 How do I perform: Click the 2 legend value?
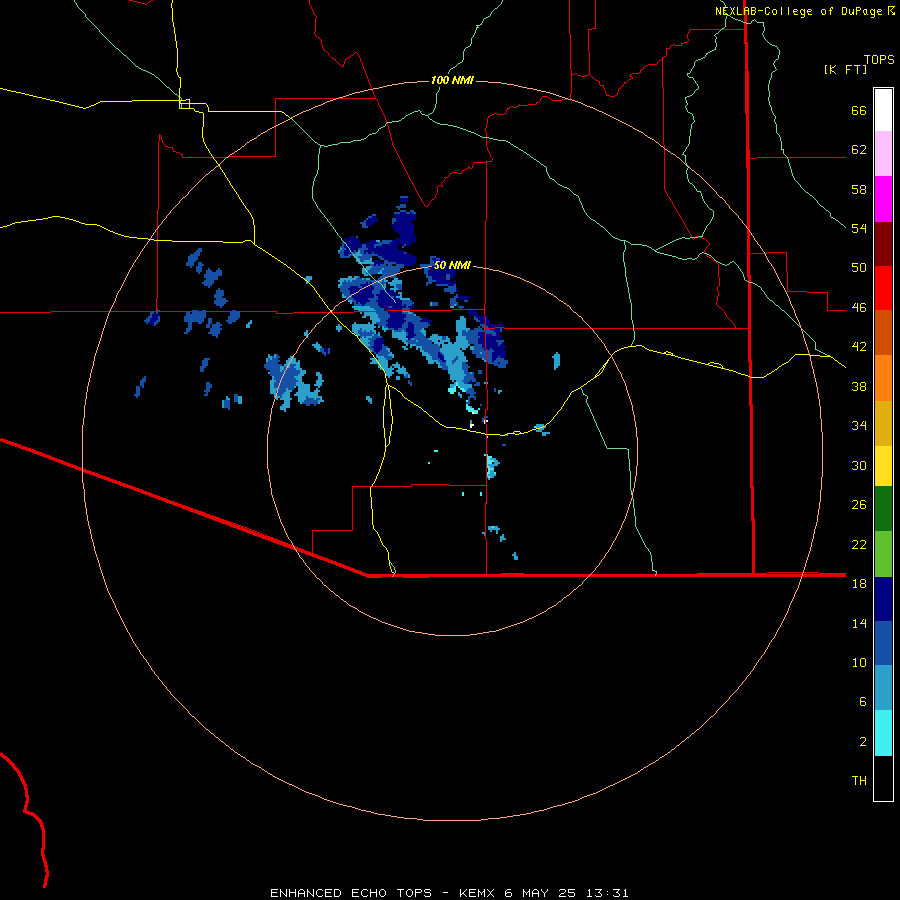pyautogui.click(x=863, y=742)
